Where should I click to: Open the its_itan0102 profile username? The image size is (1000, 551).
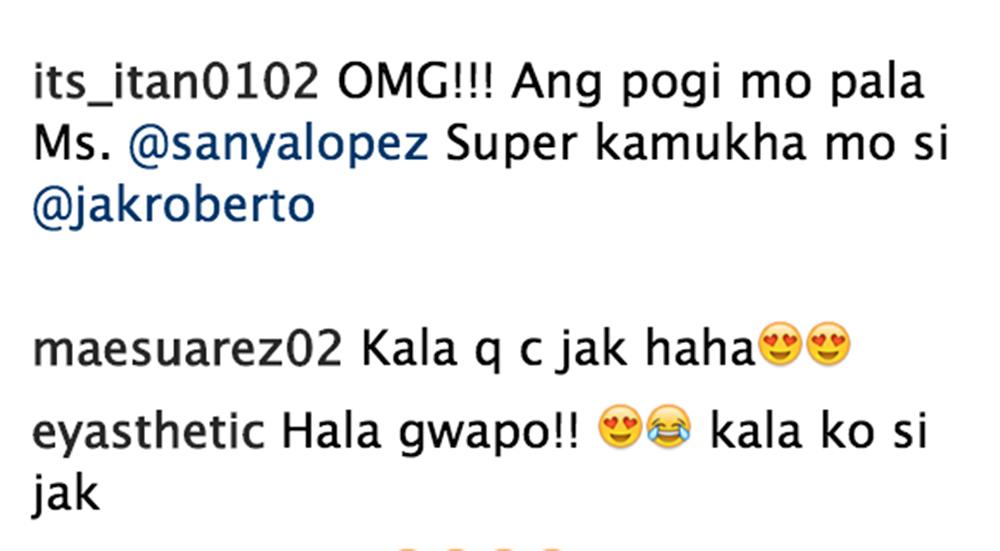(175, 84)
